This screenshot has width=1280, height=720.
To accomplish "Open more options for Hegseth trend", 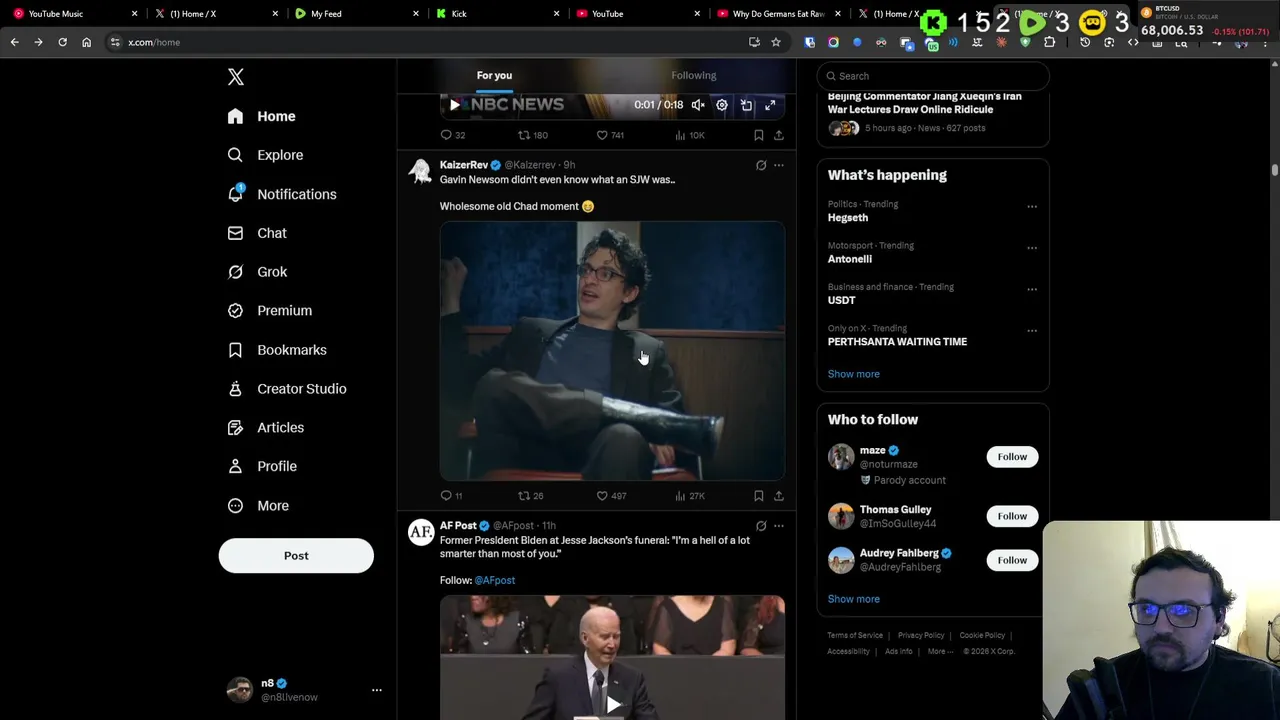I will pyautogui.click(x=1032, y=207).
